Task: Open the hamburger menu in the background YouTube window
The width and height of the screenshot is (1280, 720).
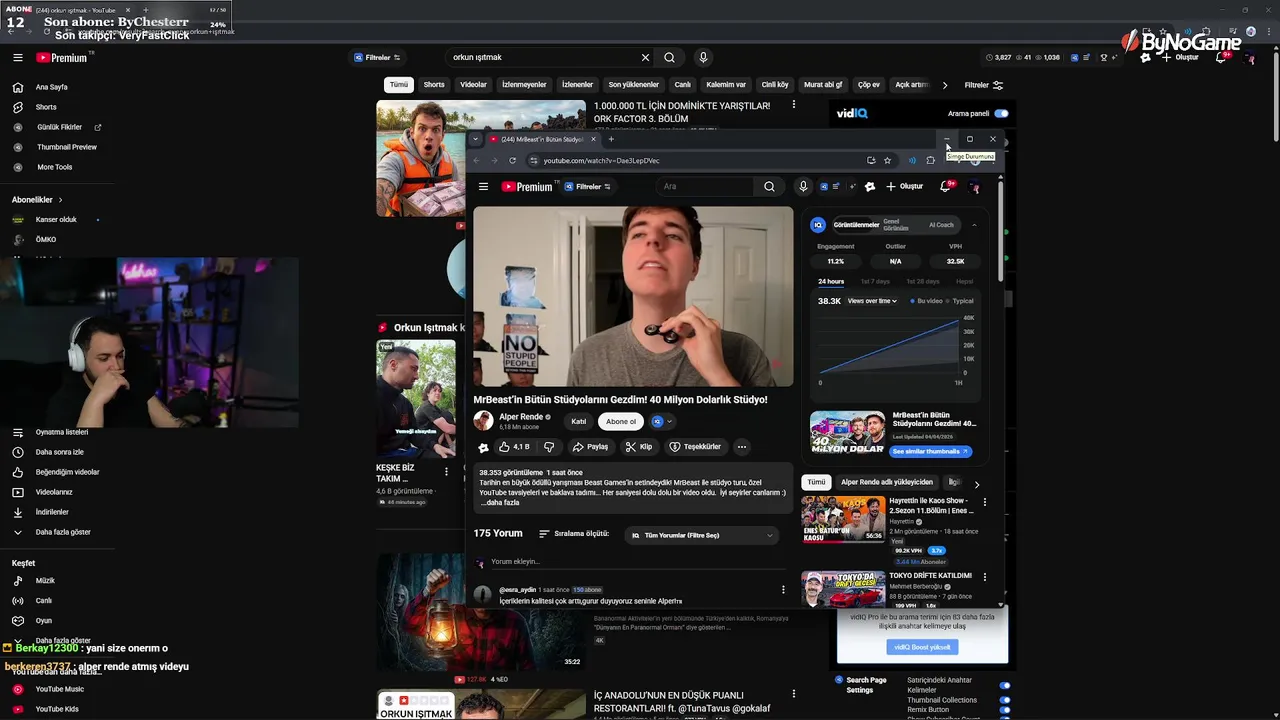Action: click(17, 58)
